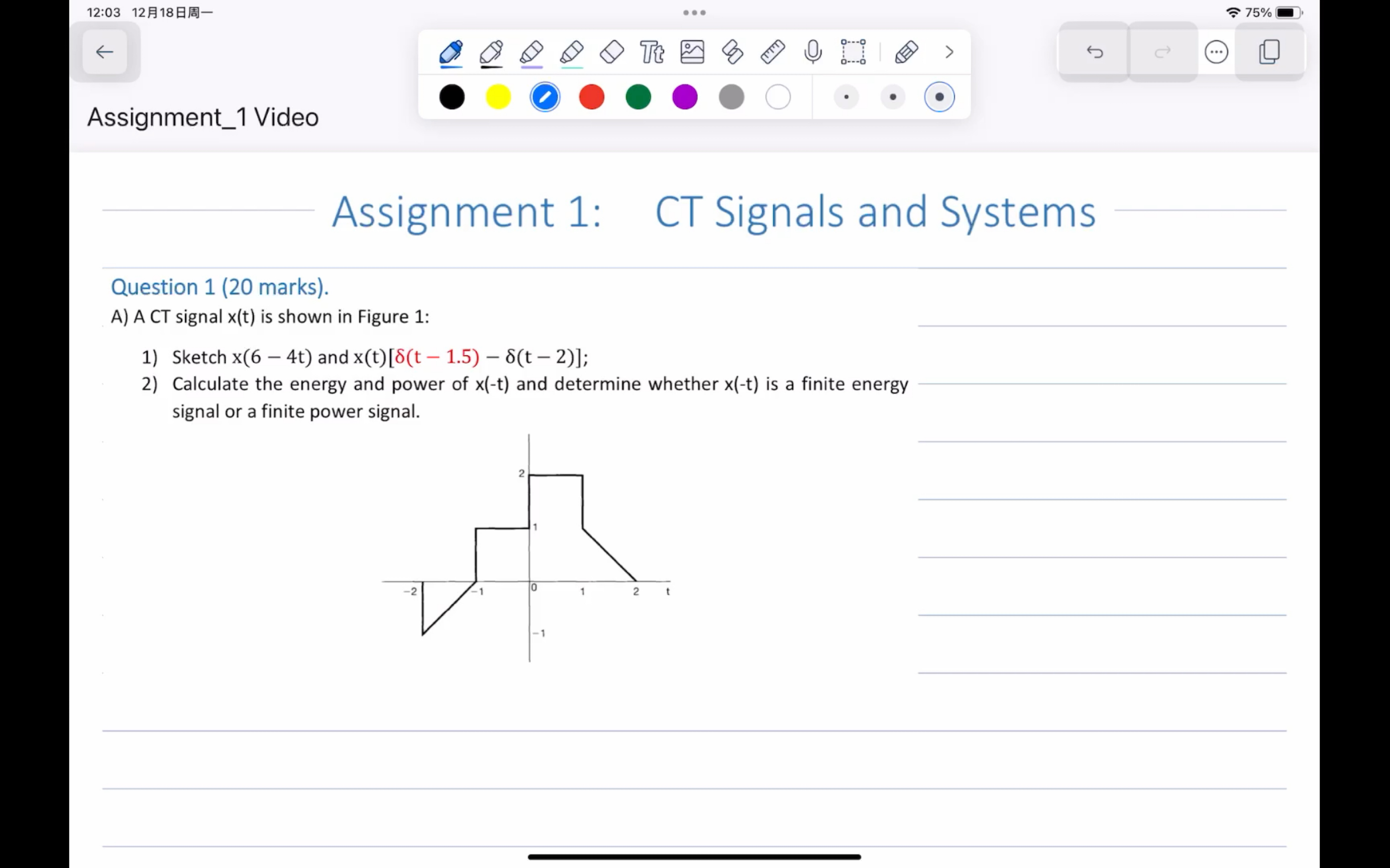Viewport: 1390px width, 868px height.
Task: Toggle the large dot brush size
Action: tap(938, 97)
